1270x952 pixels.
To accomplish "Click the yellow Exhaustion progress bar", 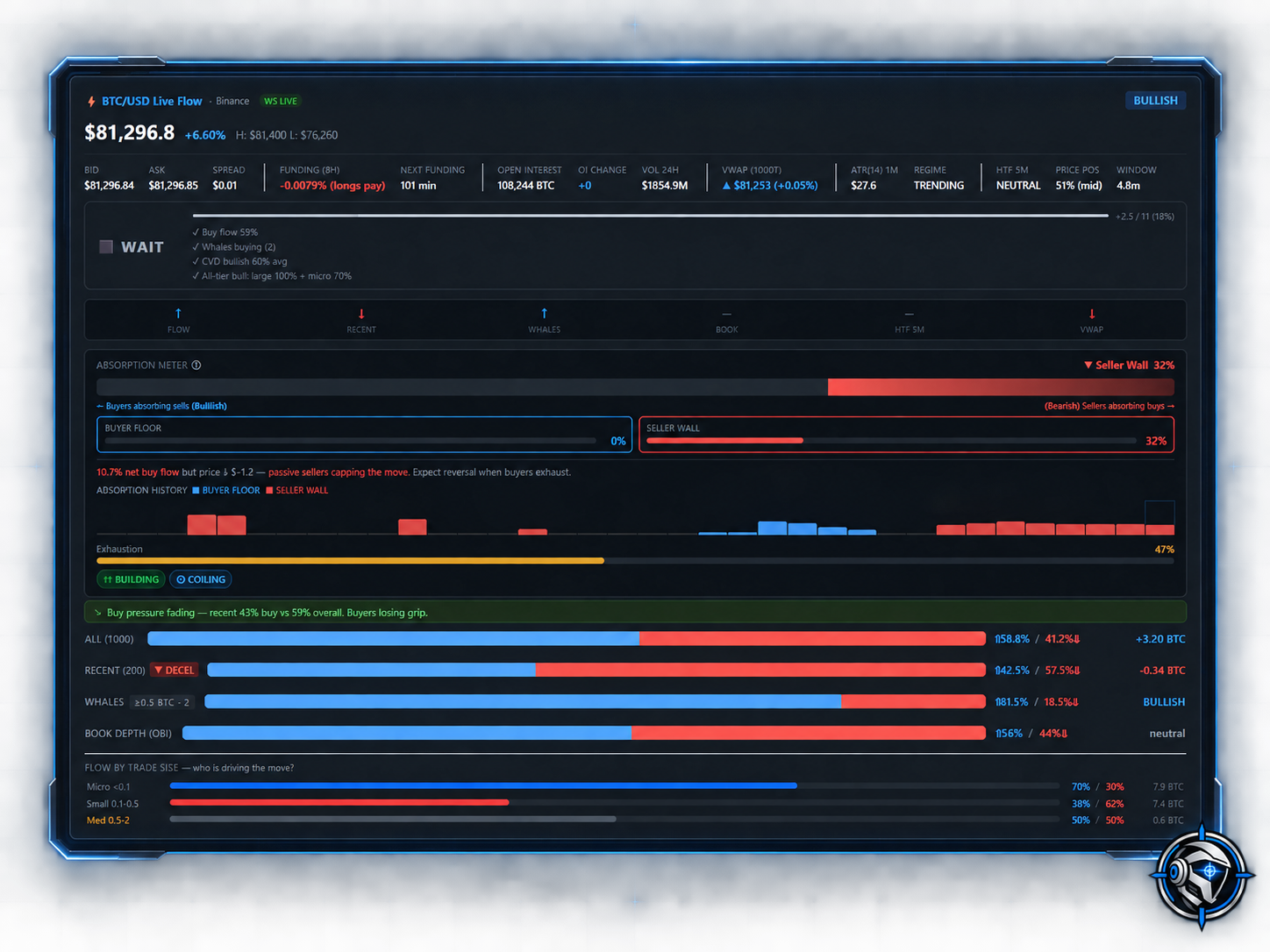I will tap(635, 560).
